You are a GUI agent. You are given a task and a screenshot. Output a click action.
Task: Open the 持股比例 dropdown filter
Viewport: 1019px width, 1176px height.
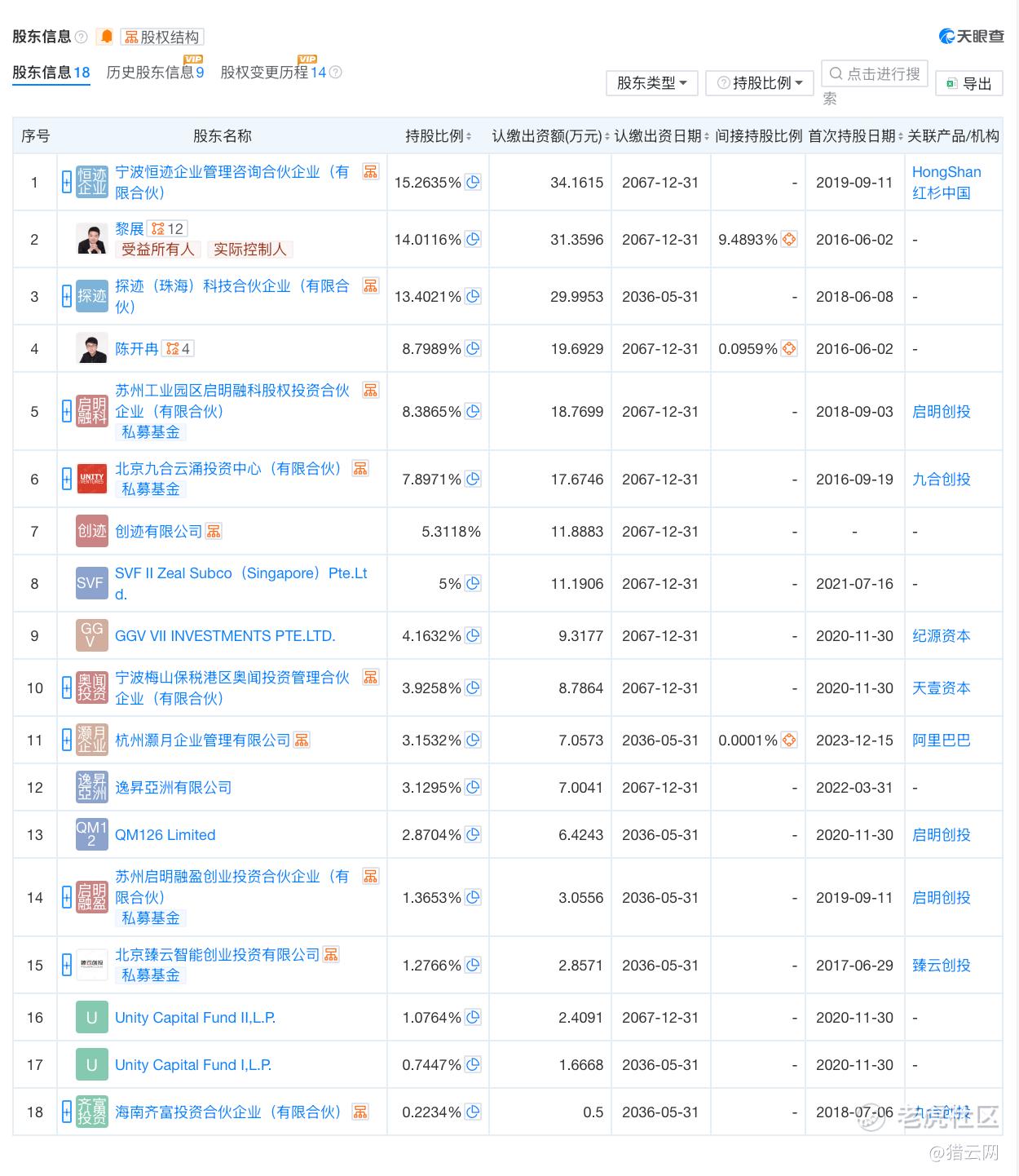tap(760, 83)
